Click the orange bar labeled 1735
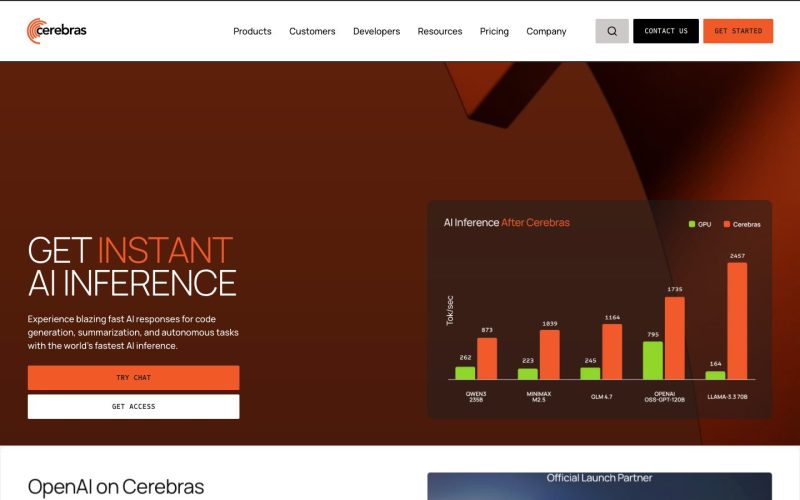800x500 pixels. [x=674, y=338]
